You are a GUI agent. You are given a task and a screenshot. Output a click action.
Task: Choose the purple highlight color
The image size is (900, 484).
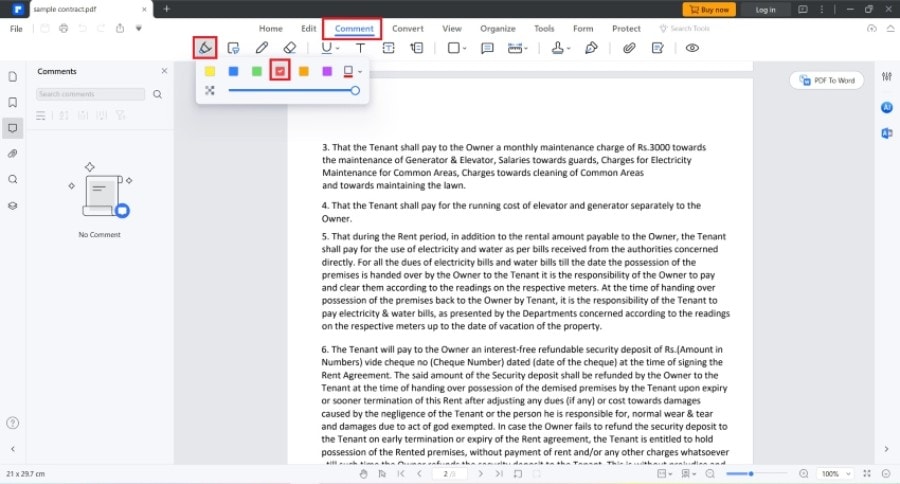tap(327, 71)
